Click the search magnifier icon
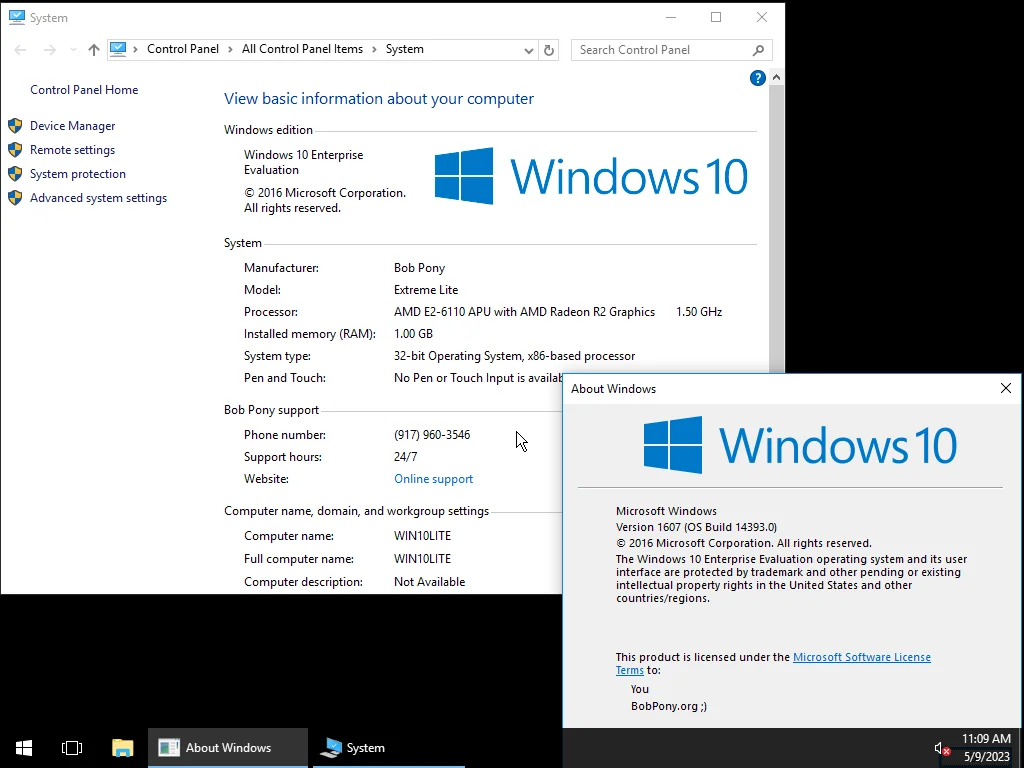1024x768 pixels. click(x=758, y=50)
